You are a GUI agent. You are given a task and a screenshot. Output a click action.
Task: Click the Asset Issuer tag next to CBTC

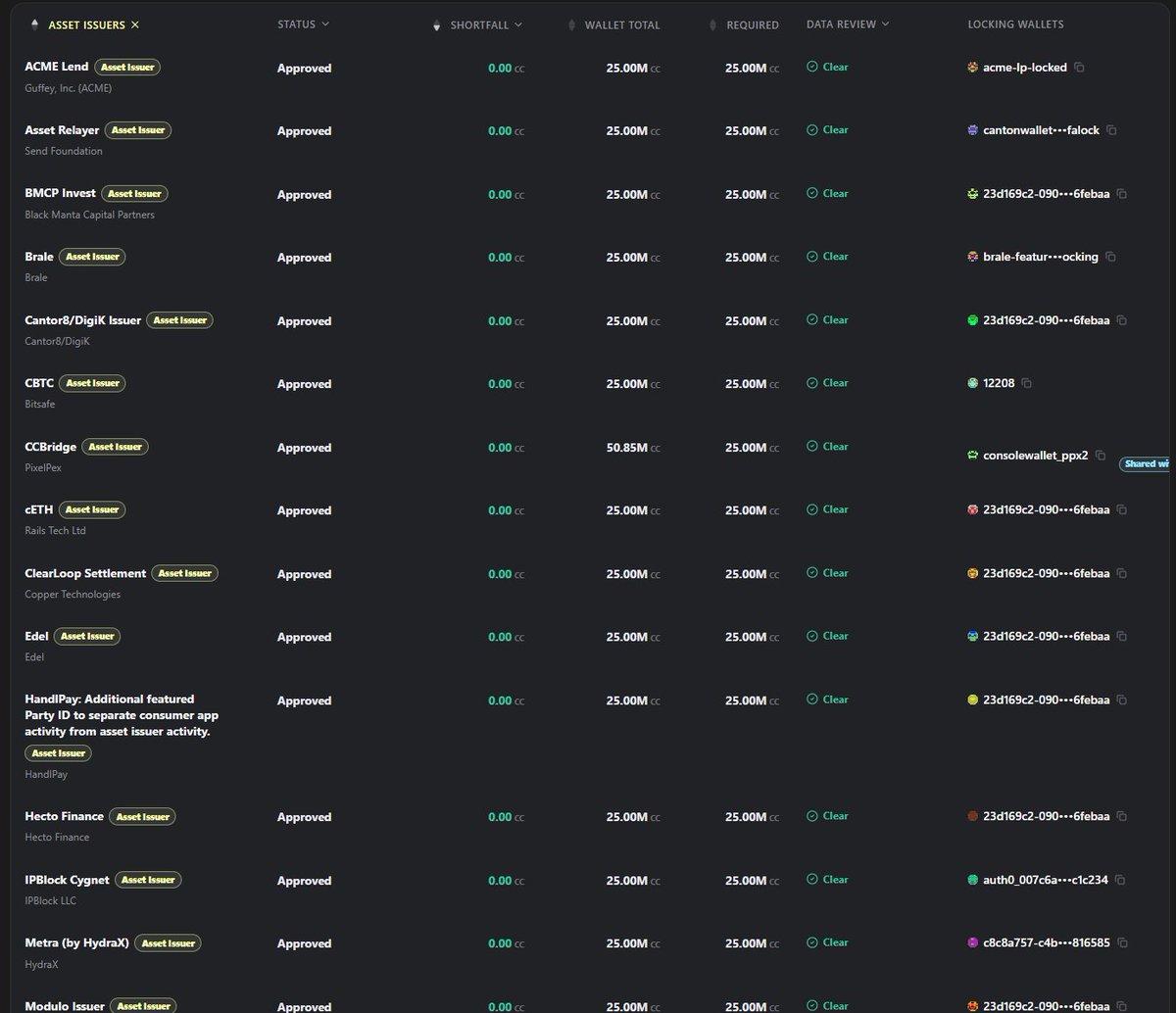[x=92, y=383]
